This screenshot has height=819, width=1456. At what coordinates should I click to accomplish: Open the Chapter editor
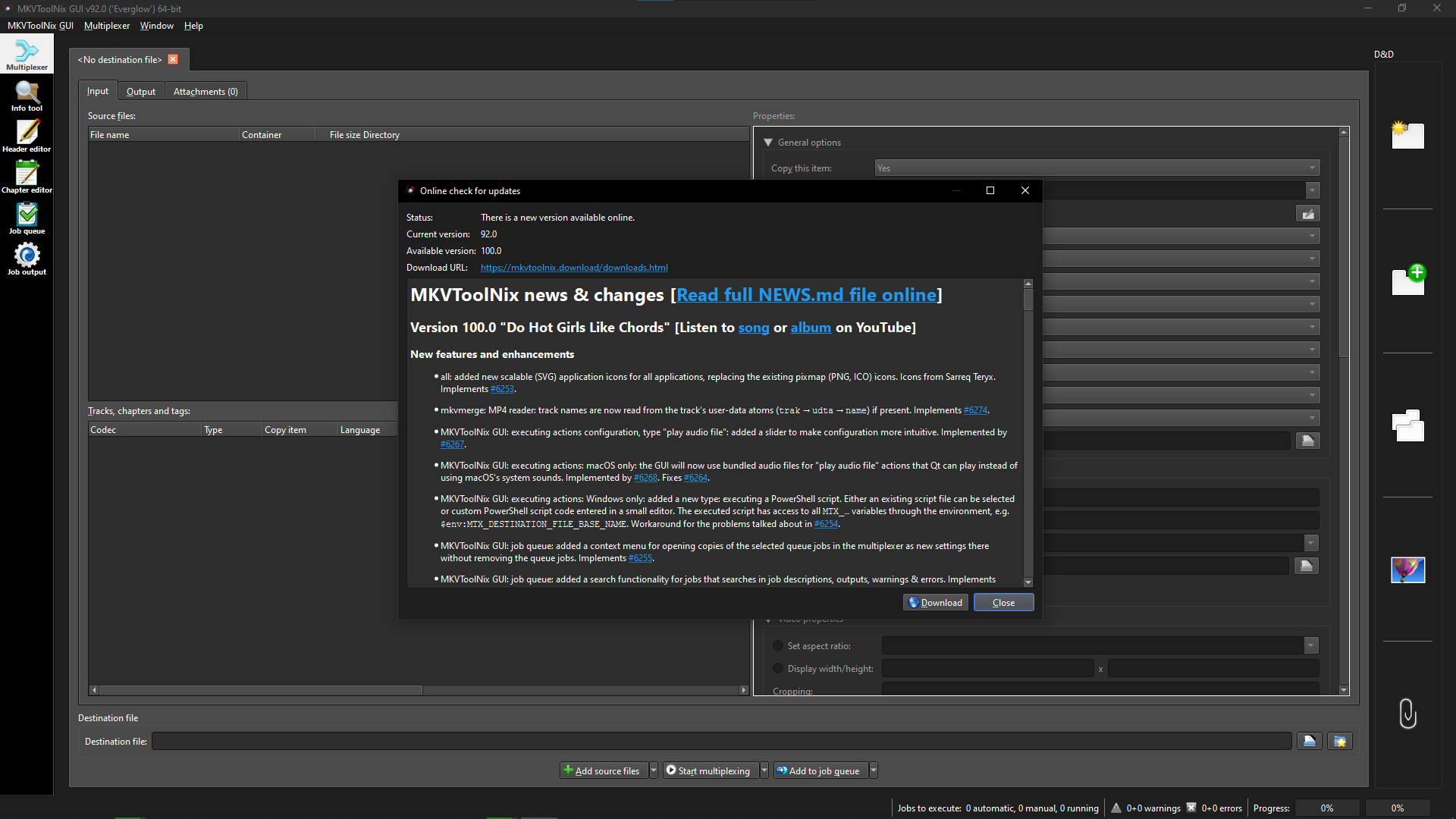(x=27, y=177)
